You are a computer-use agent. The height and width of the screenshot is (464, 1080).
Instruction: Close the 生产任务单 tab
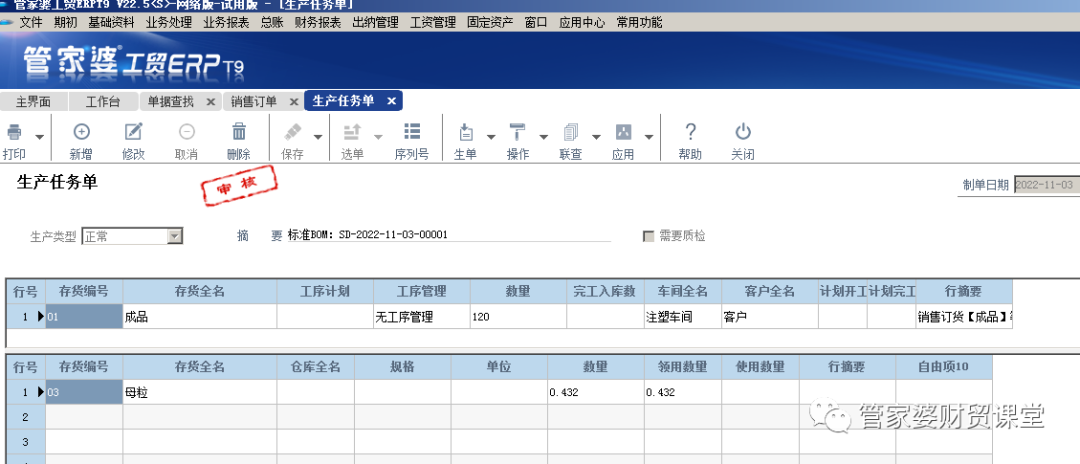(391, 101)
